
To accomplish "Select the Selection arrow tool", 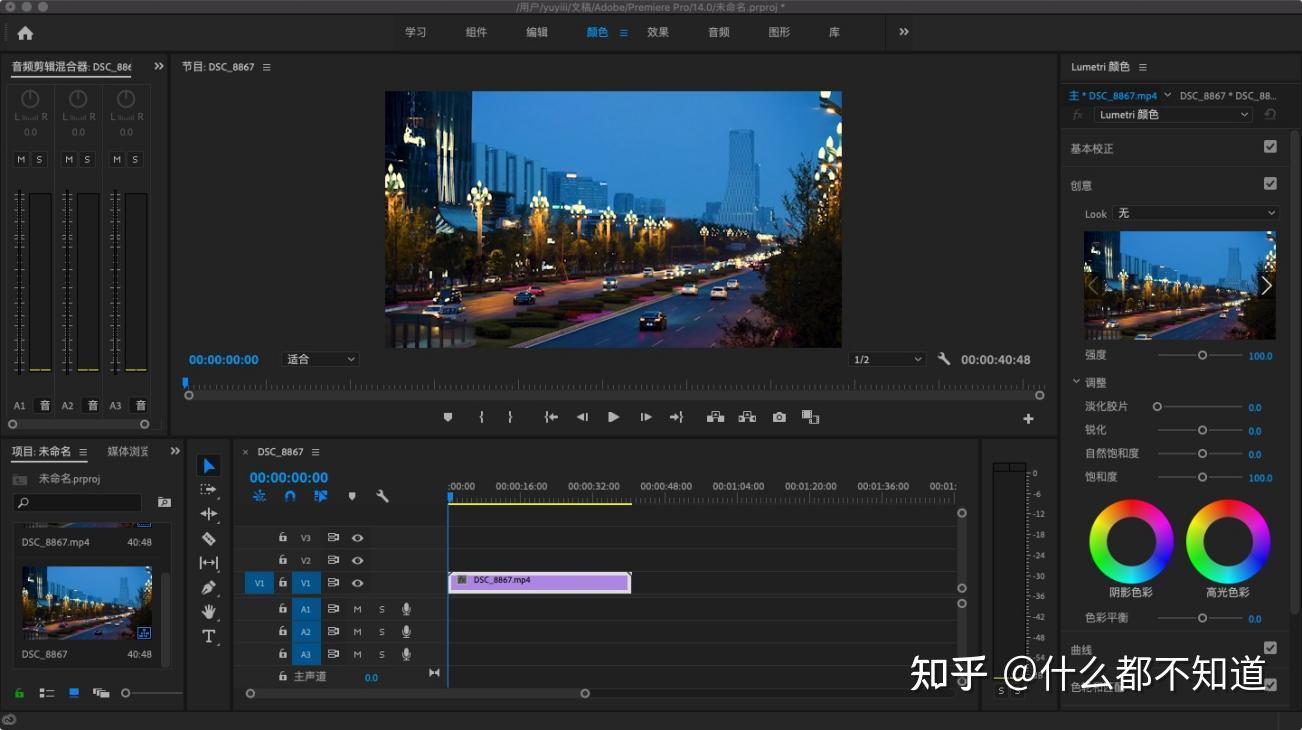I will pos(208,466).
